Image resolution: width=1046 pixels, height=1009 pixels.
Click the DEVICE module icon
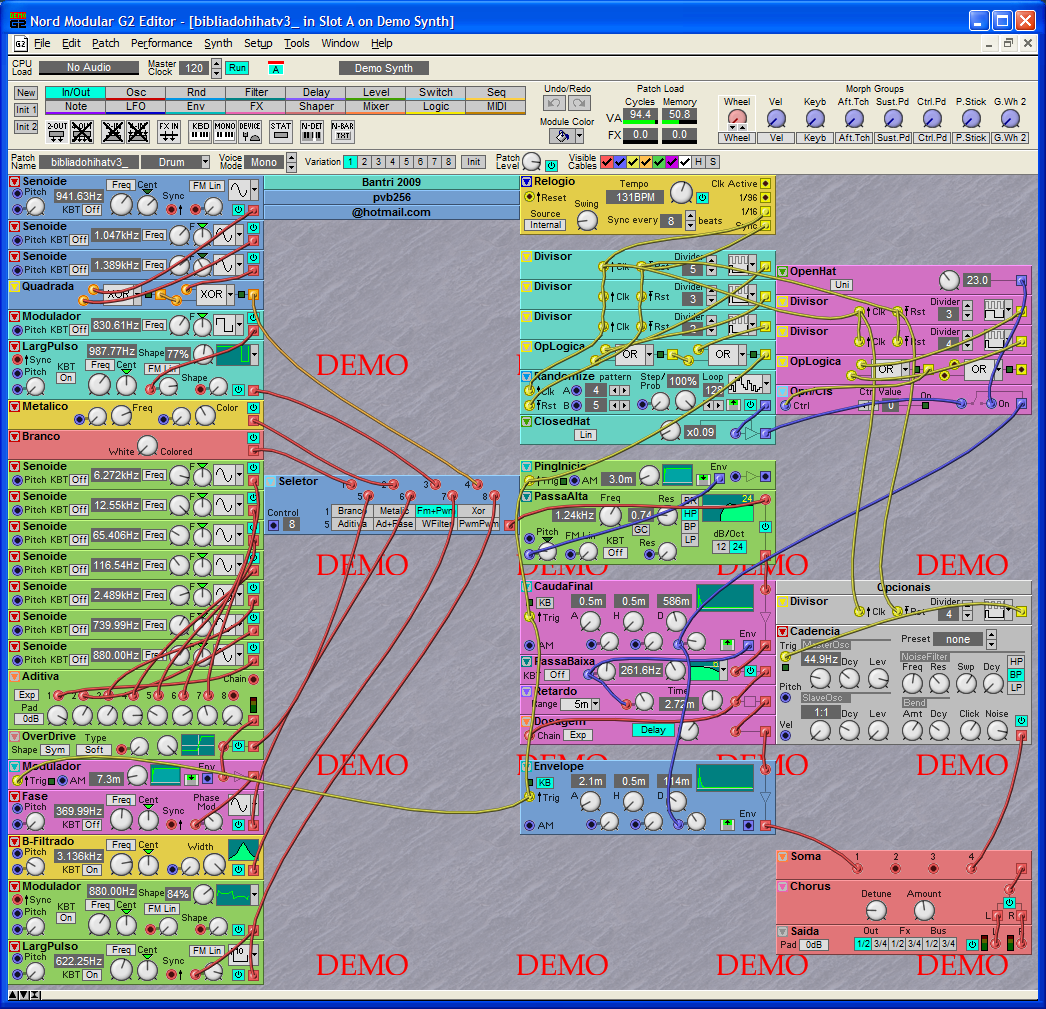click(250, 131)
